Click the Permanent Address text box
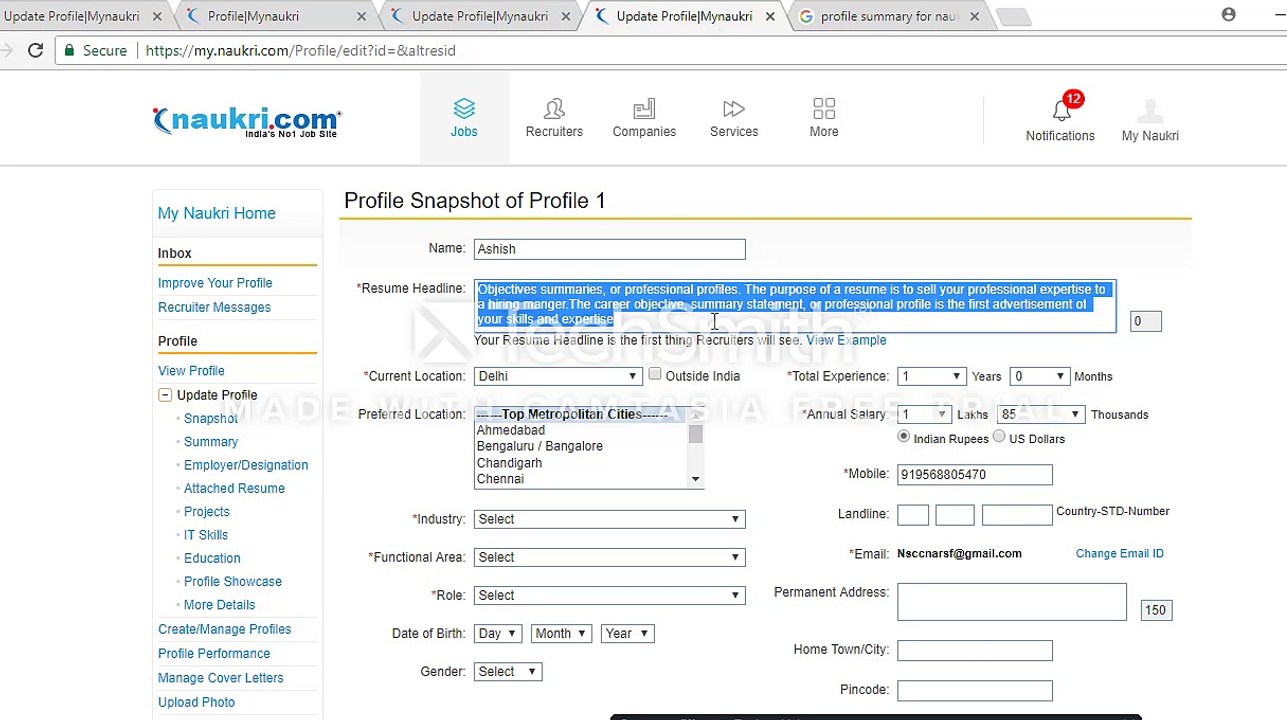Screen dimensions: 1287x720 (x=1012, y=602)
